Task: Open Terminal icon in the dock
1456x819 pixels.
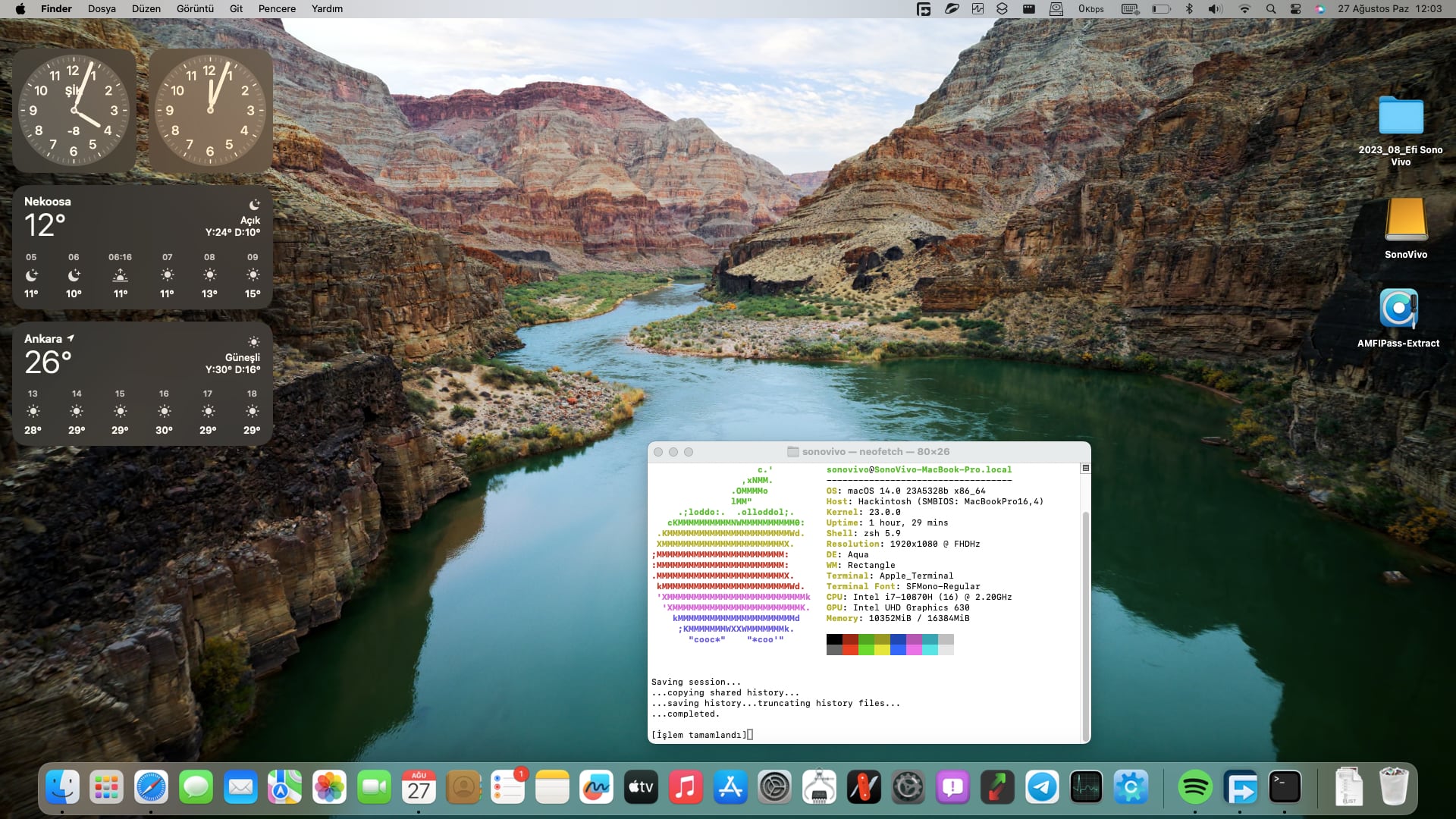Action: tap(1285, 788)
